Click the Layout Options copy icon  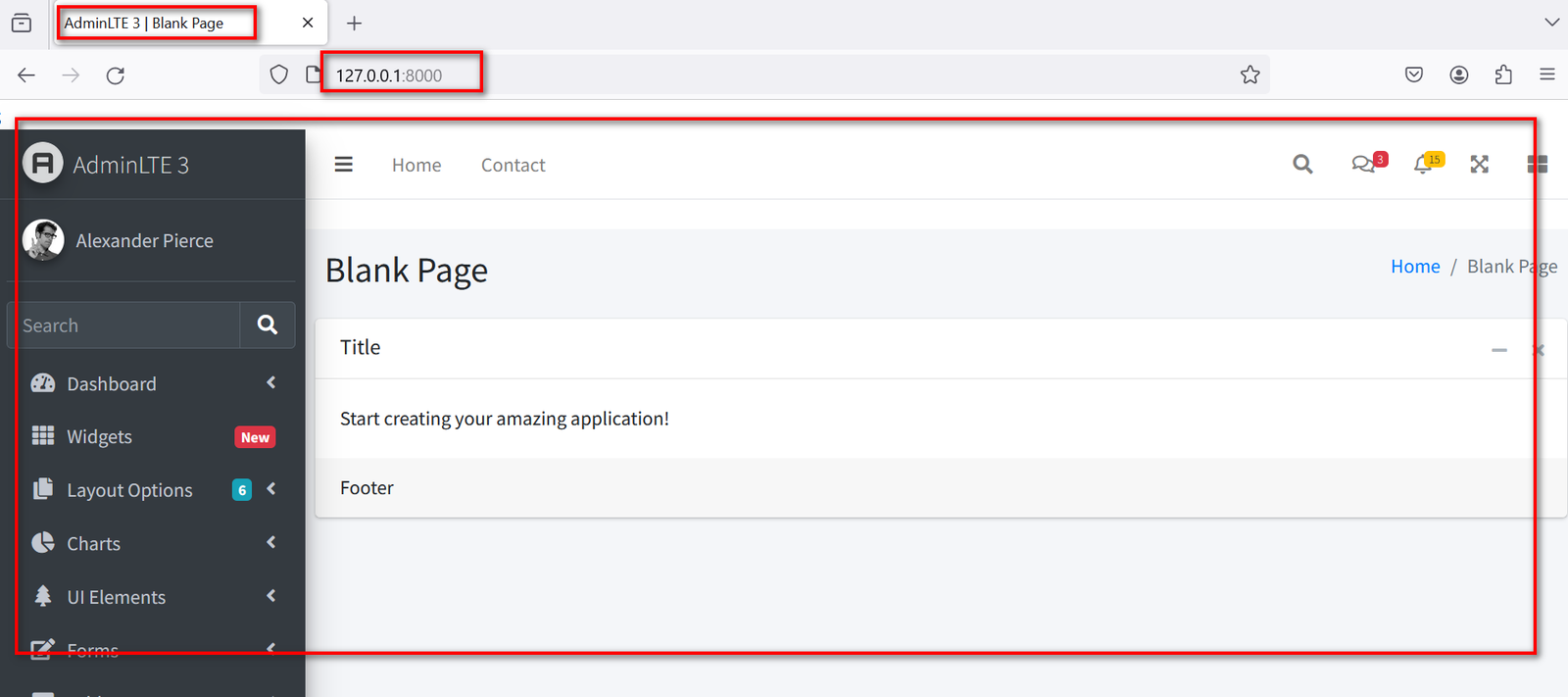(43, 489)
